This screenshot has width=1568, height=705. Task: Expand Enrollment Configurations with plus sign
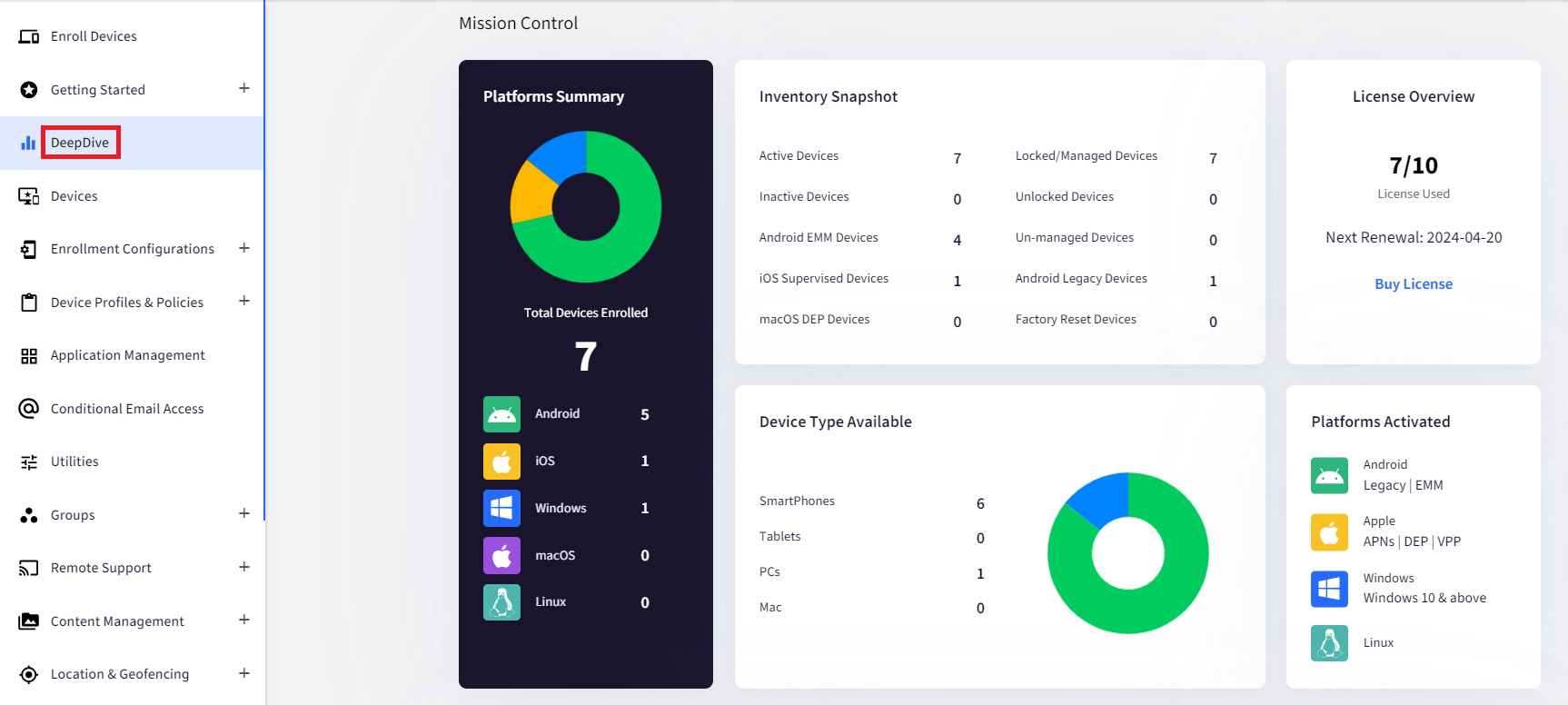pyautogui.click(x=244, y=248)
